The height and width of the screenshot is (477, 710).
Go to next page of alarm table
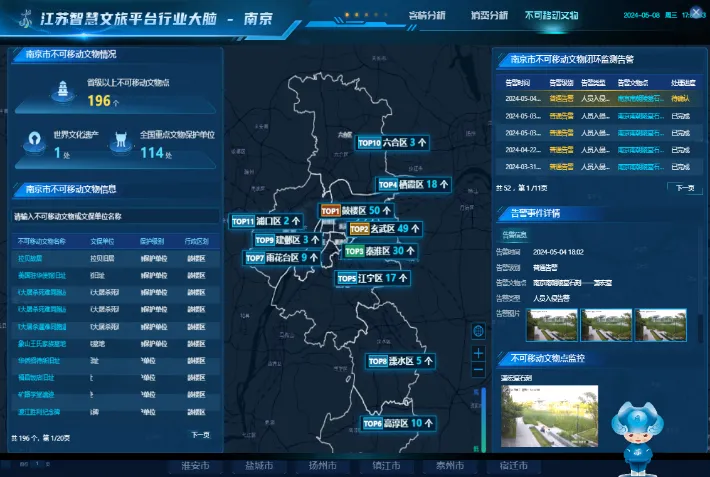coord(683,187)
